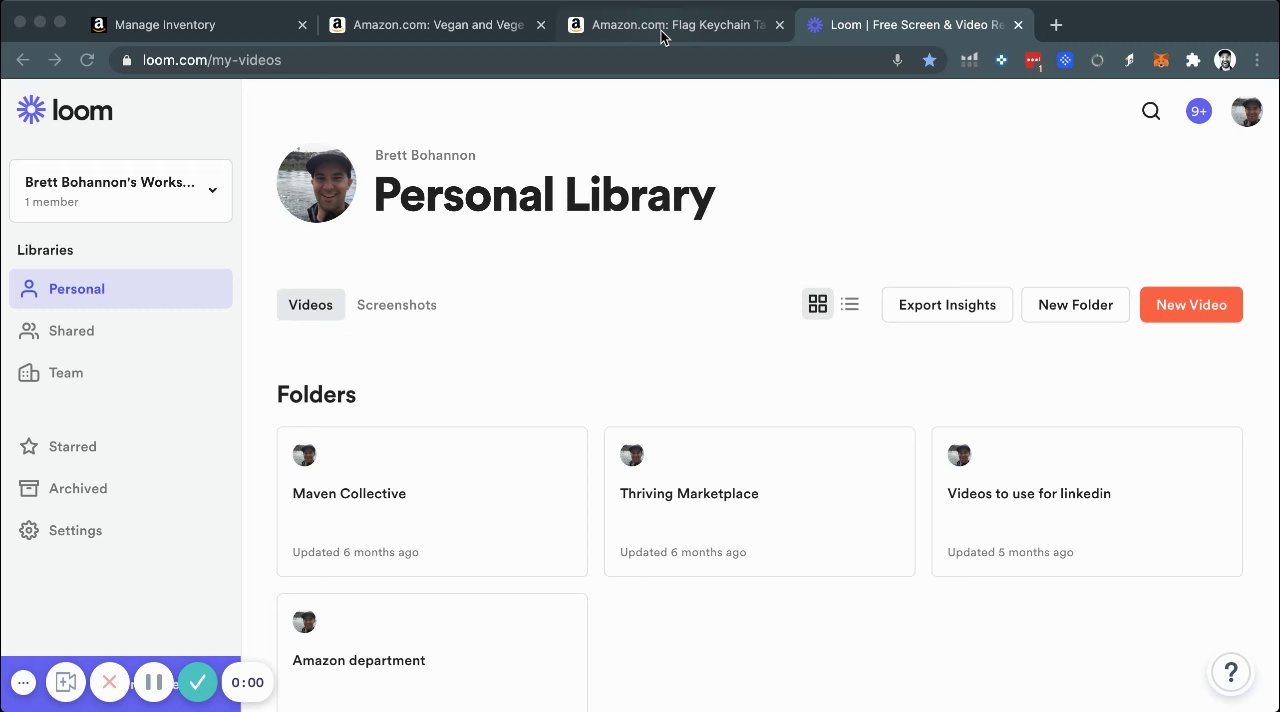
Task: Switch to list view layout
Action: click(x=850, y=304)
